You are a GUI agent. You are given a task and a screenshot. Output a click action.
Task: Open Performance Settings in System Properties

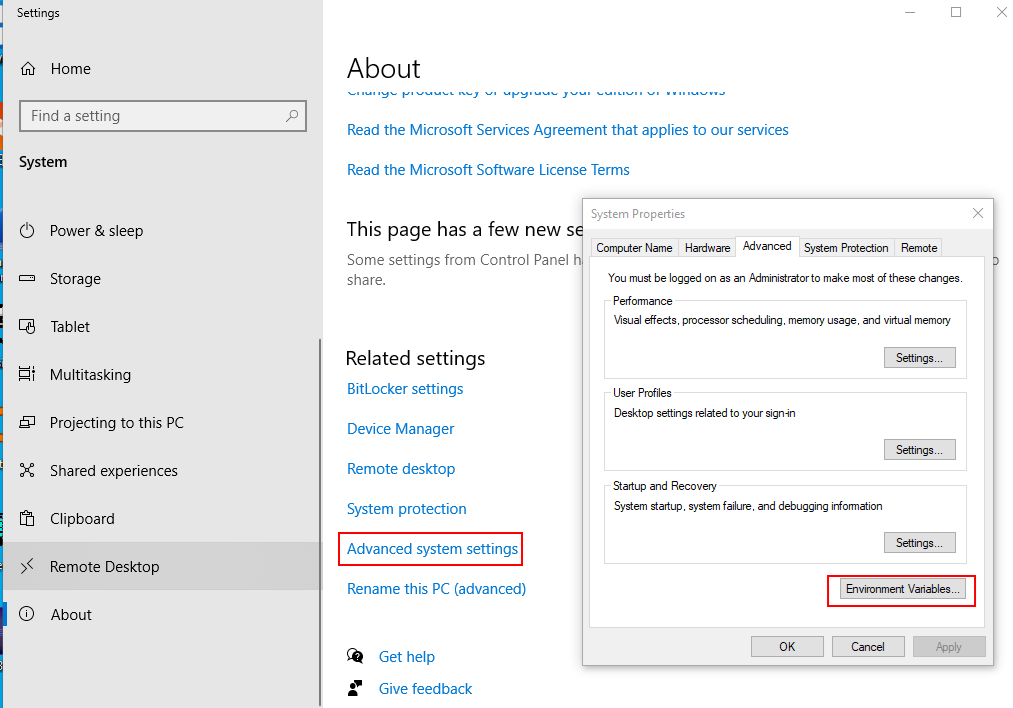point(919,357)
